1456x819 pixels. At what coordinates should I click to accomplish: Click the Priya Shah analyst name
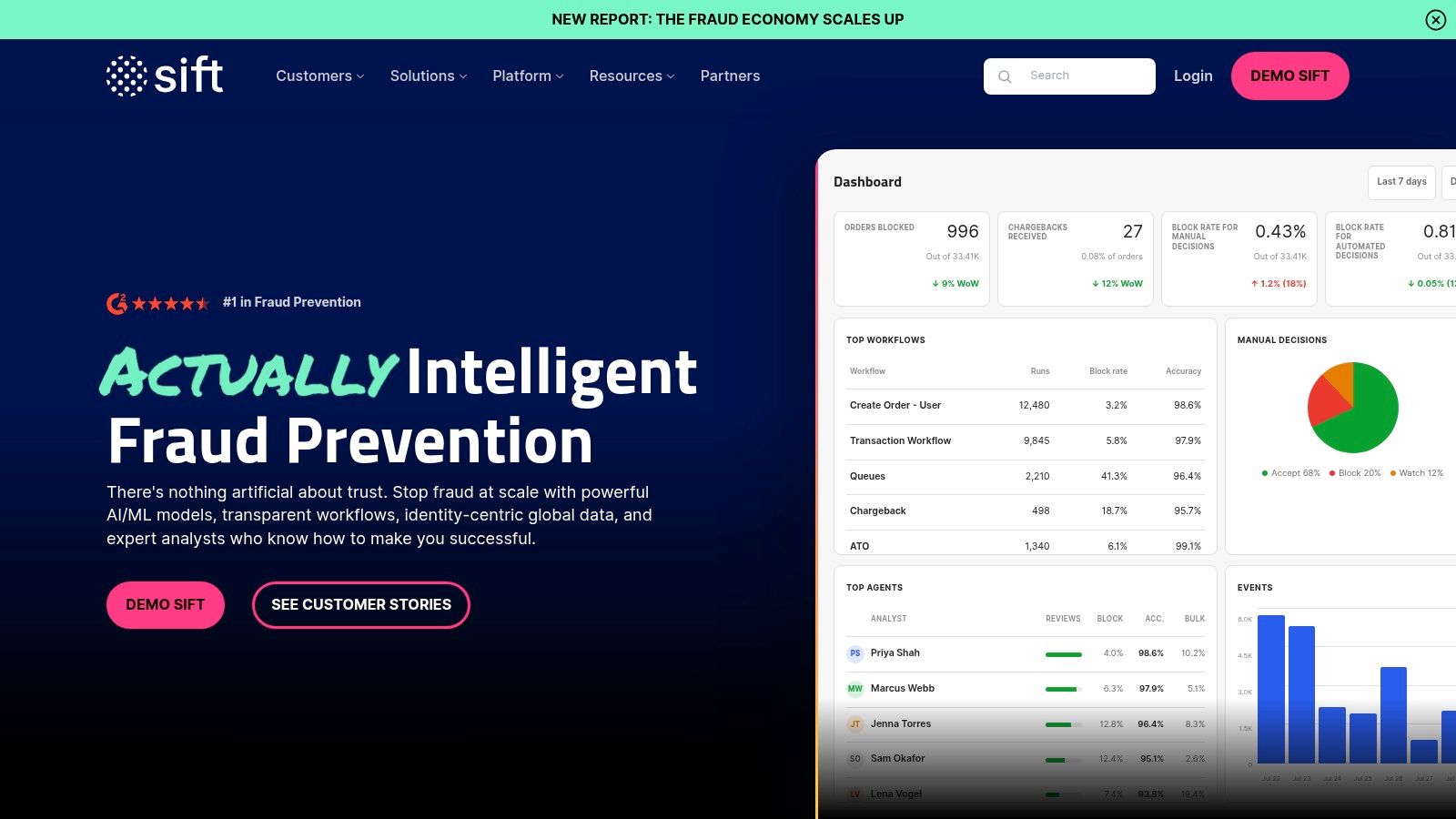[x=895, y=653]
